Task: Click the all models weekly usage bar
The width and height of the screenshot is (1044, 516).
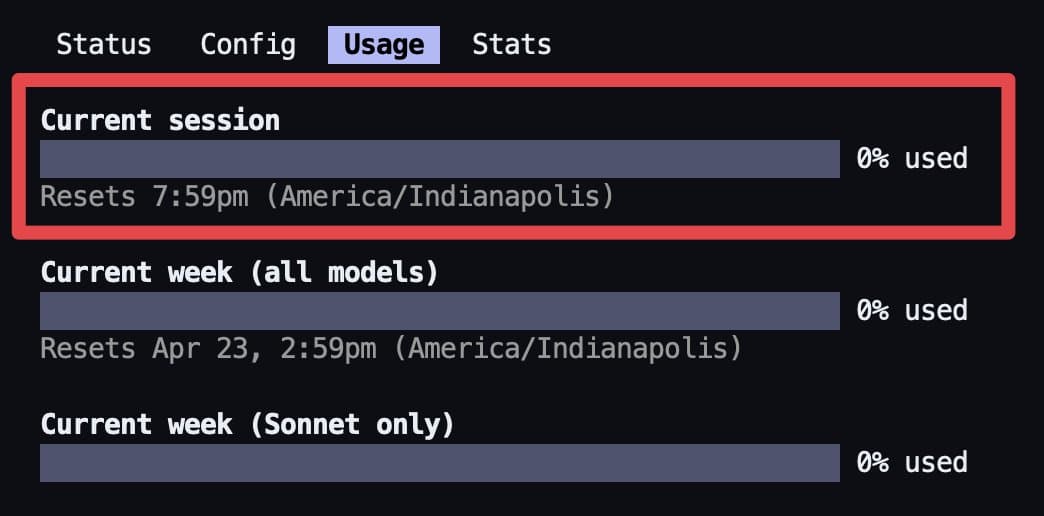Action: (440, 311)
